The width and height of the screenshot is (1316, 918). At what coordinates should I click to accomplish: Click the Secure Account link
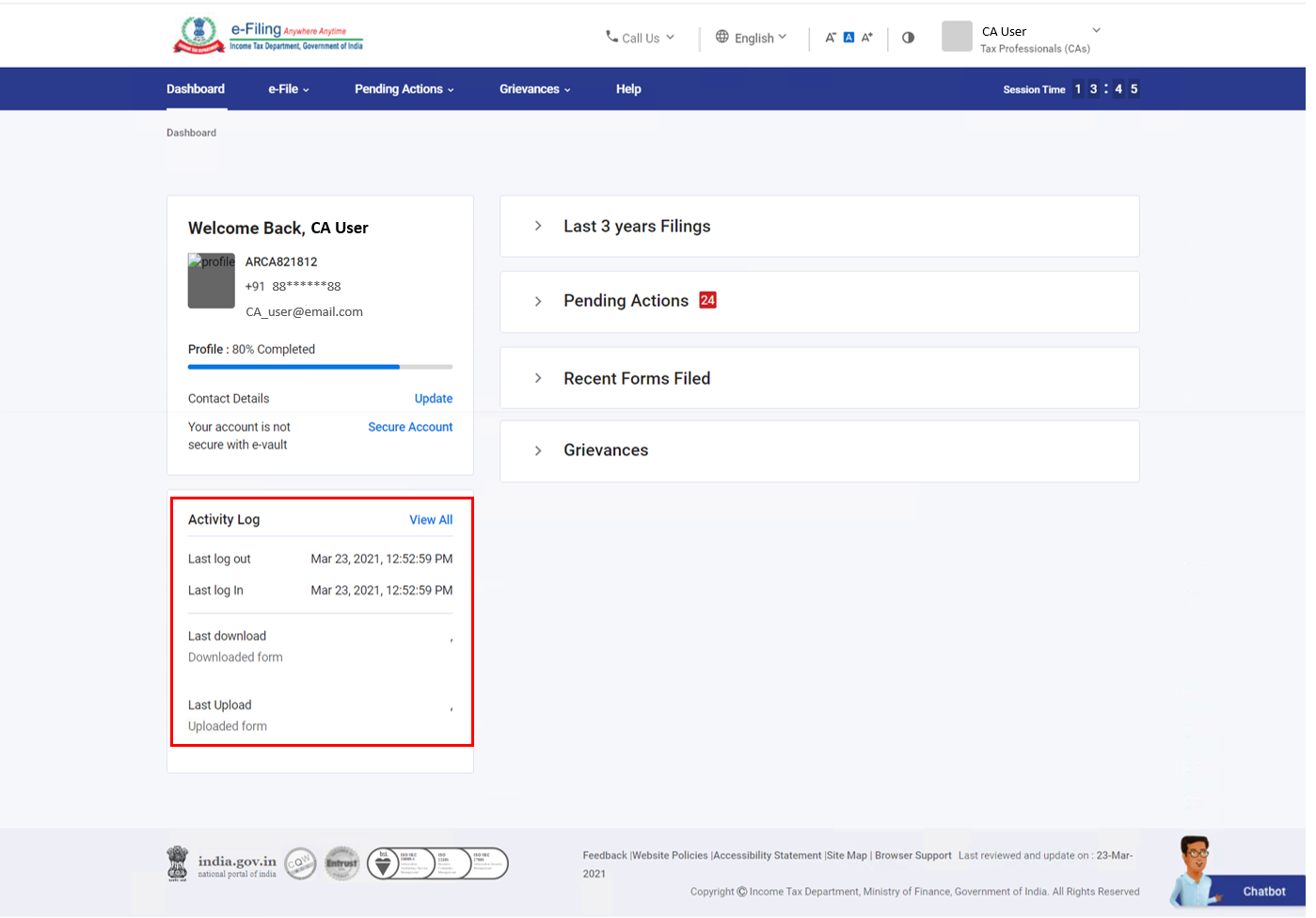[410, 427]
